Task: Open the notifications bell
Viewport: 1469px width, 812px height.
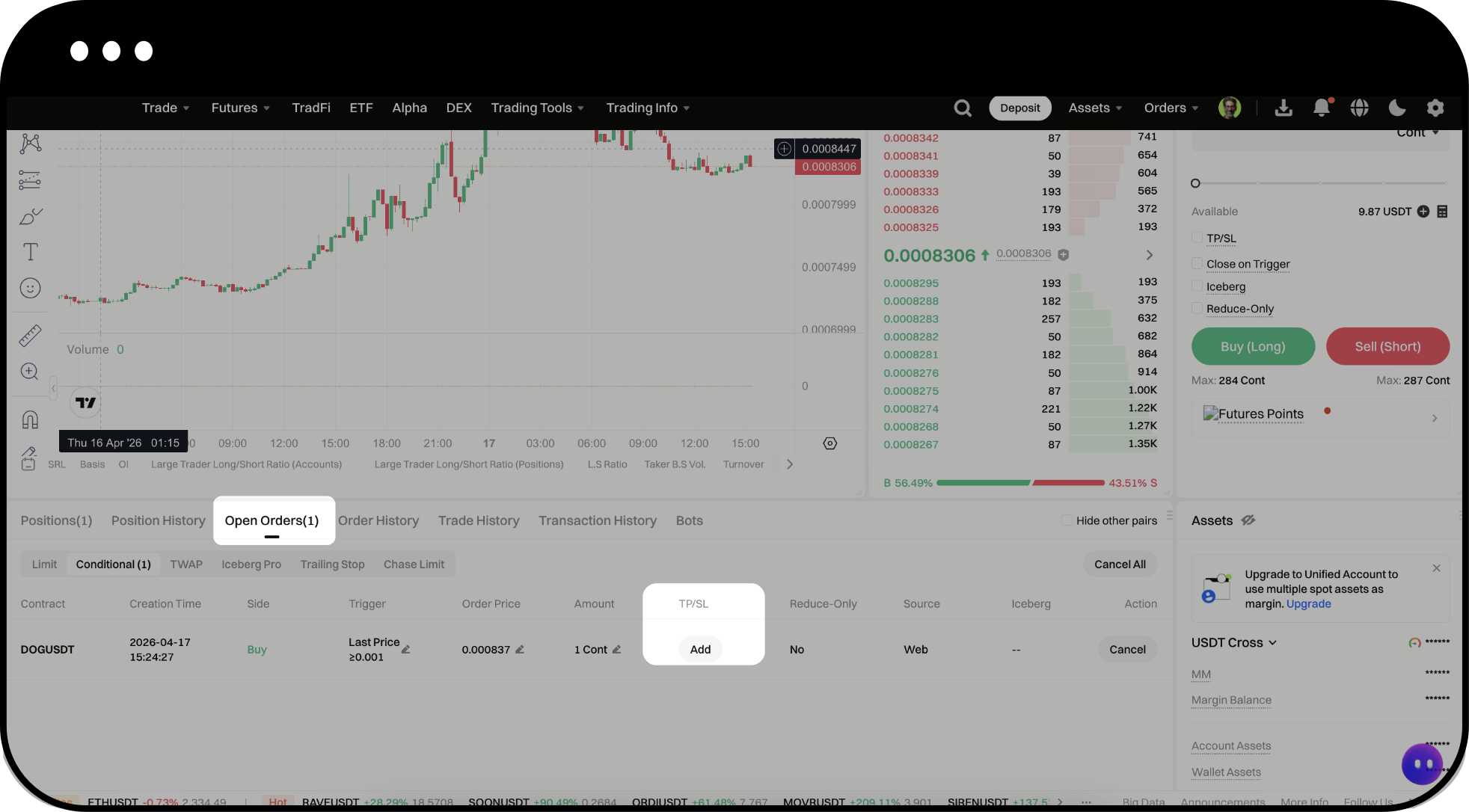Action: coord(1321,108)
